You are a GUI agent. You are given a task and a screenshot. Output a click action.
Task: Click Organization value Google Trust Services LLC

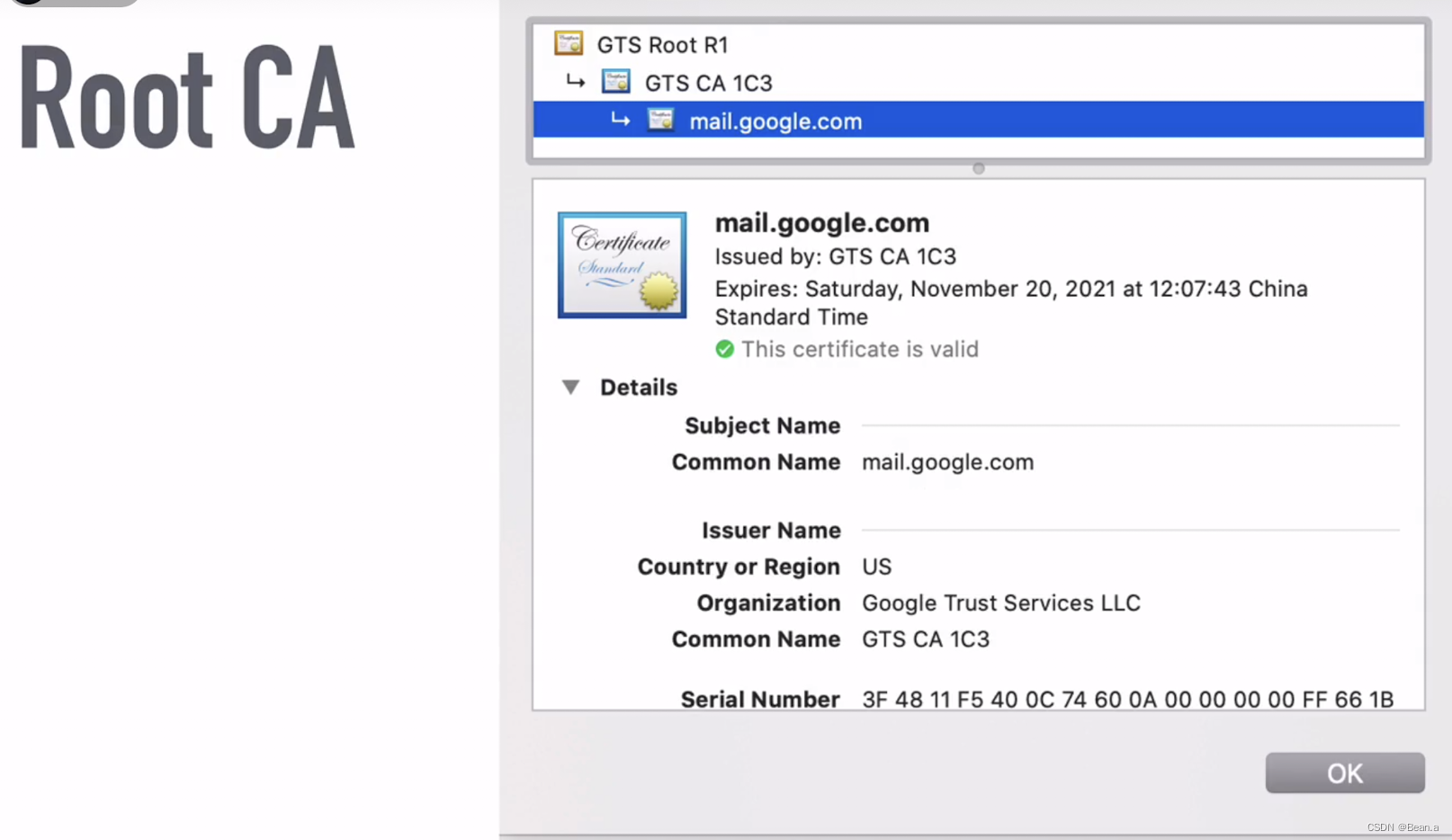pos(1001,603)
